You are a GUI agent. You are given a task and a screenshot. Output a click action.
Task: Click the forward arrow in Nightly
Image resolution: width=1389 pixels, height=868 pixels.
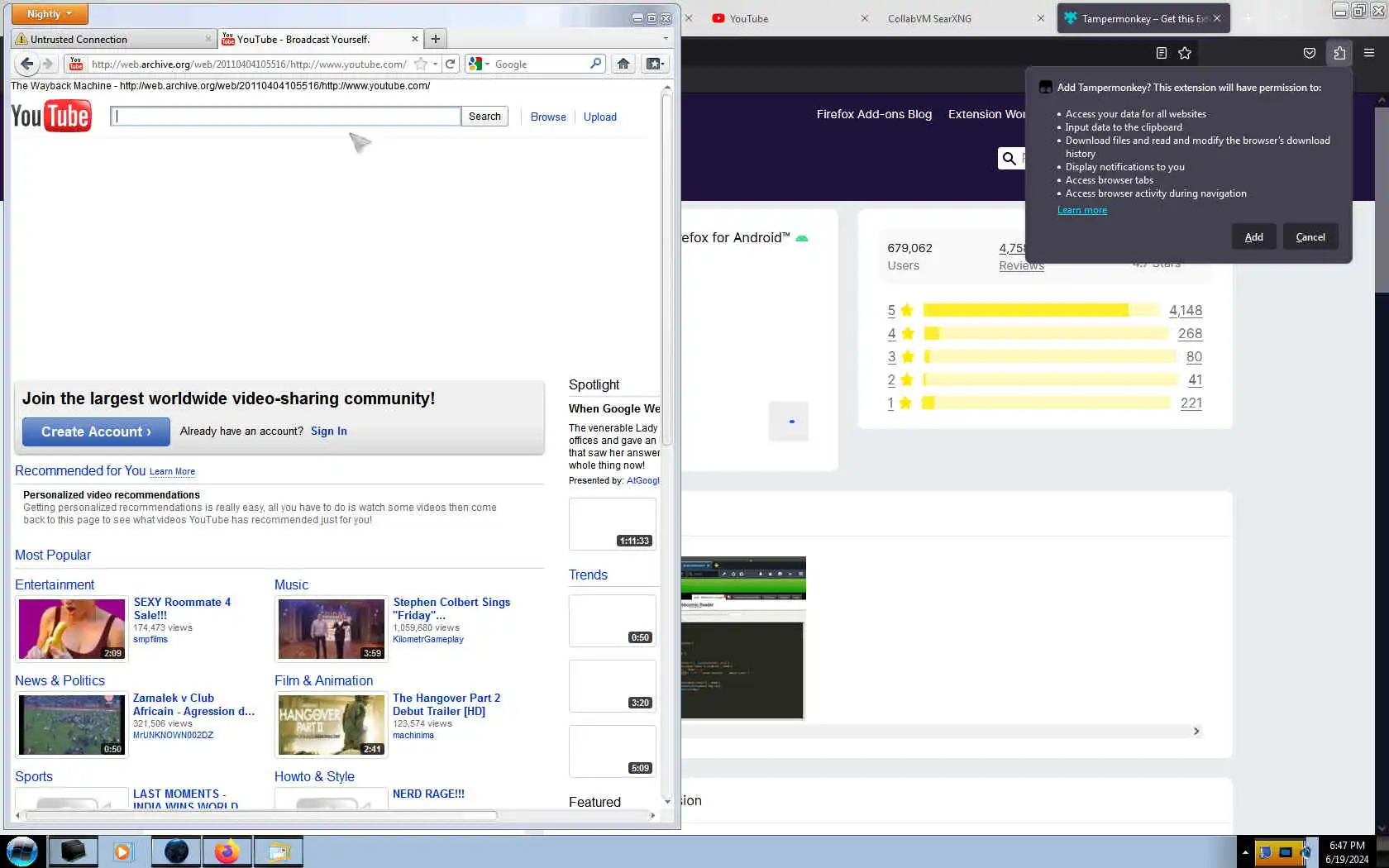[x=48, y=64]
